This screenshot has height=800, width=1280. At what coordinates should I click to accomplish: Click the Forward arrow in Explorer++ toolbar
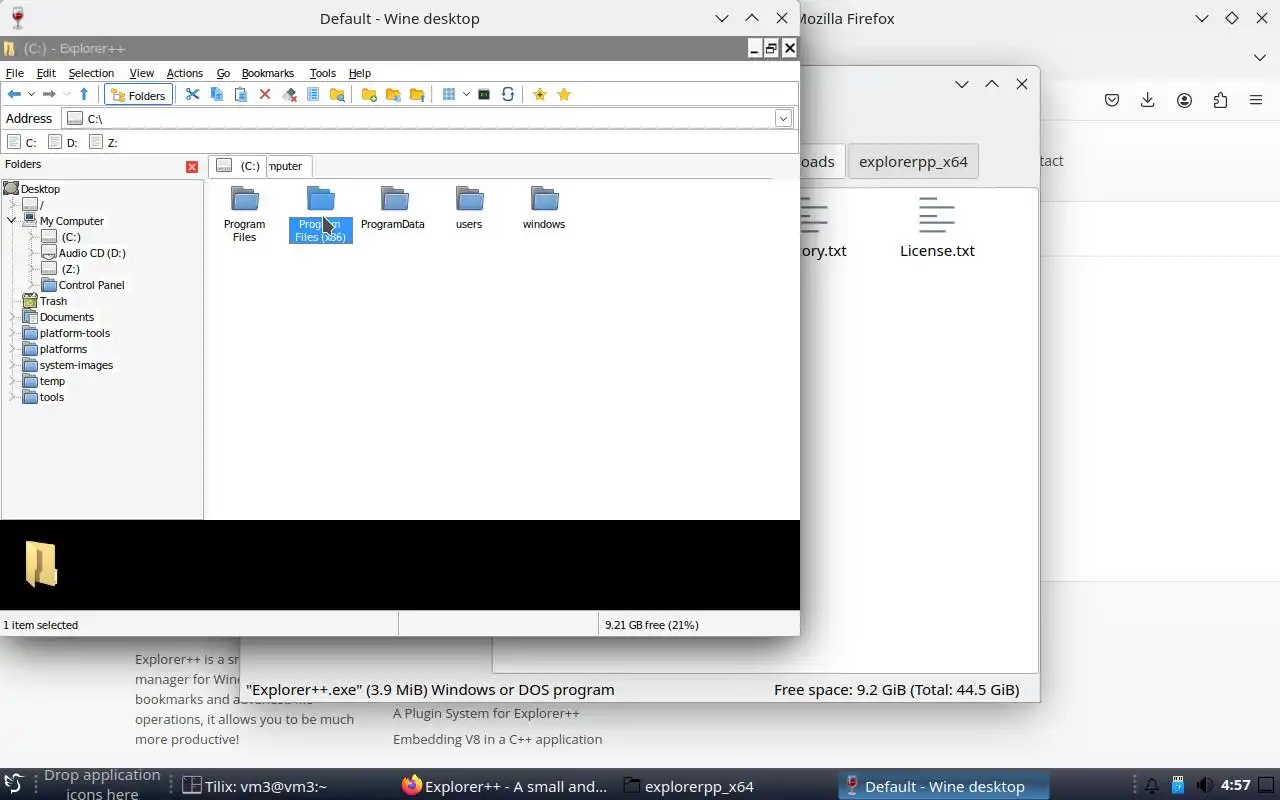pos(48,94)
